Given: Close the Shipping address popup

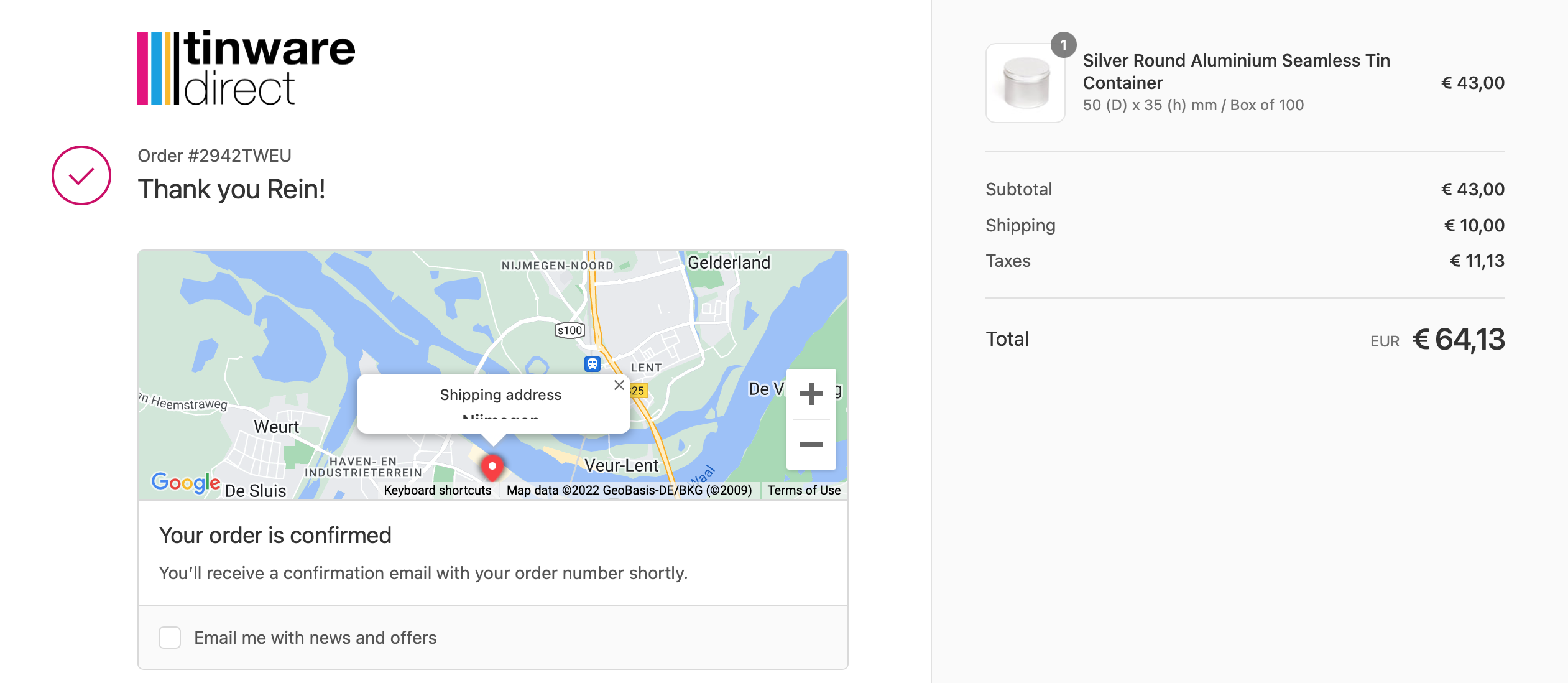Looking at the screenshot, I should [619, 386].
